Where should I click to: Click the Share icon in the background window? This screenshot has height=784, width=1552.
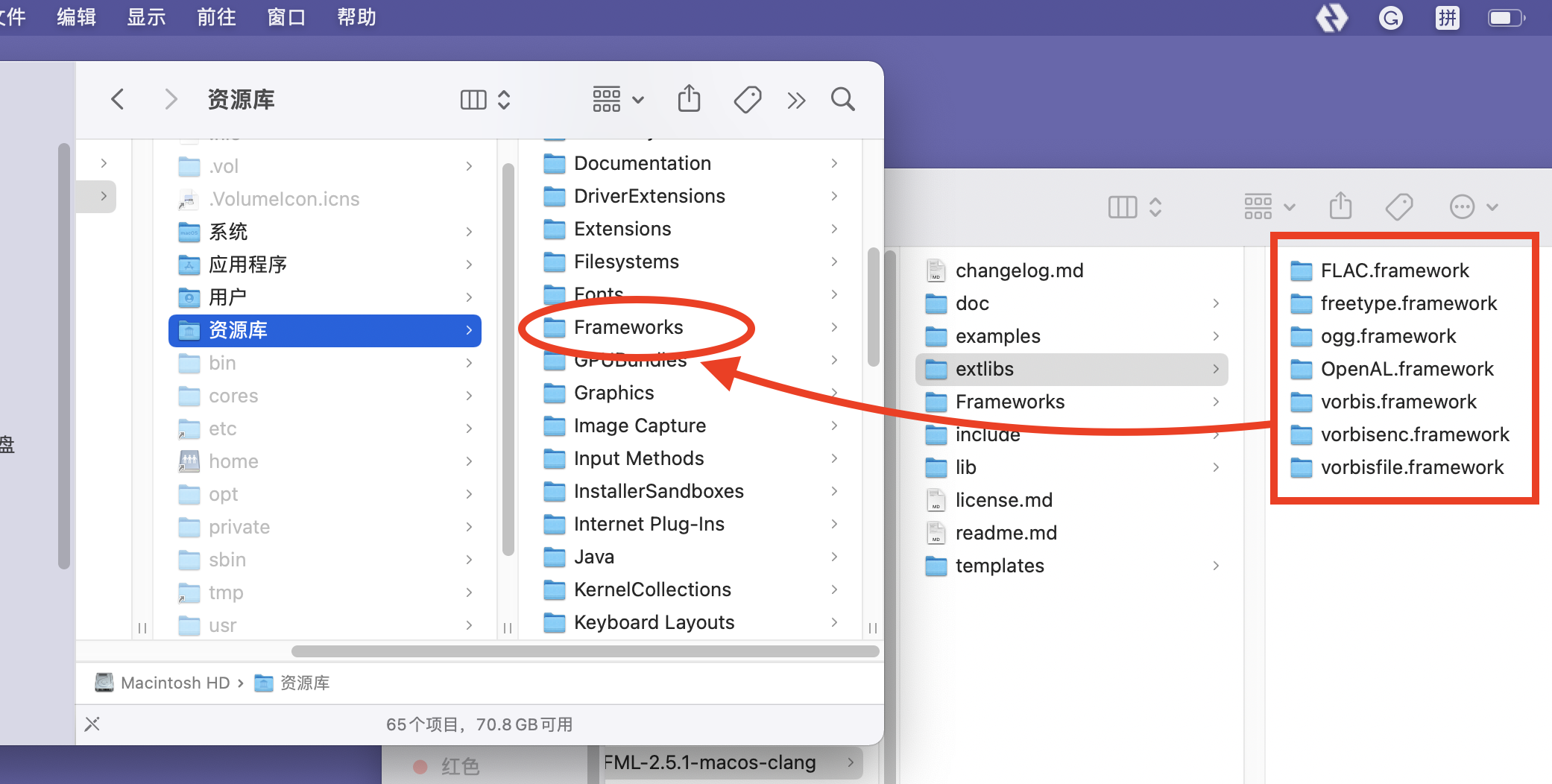pyautogui.click(x=1340, y=206)
